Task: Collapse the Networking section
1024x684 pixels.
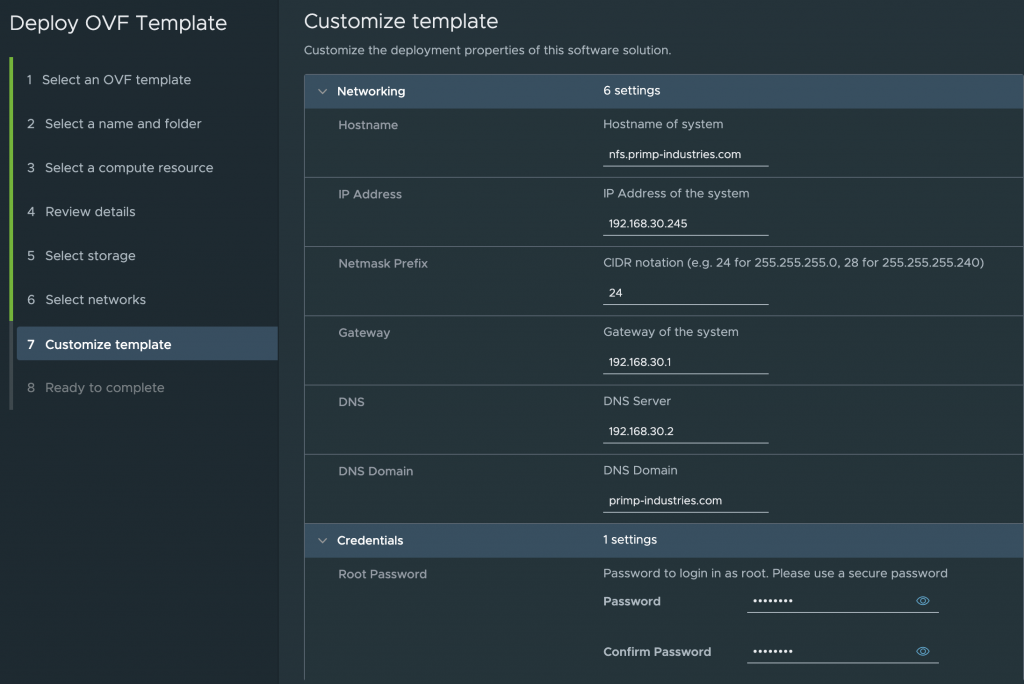Action: (322, 91)
